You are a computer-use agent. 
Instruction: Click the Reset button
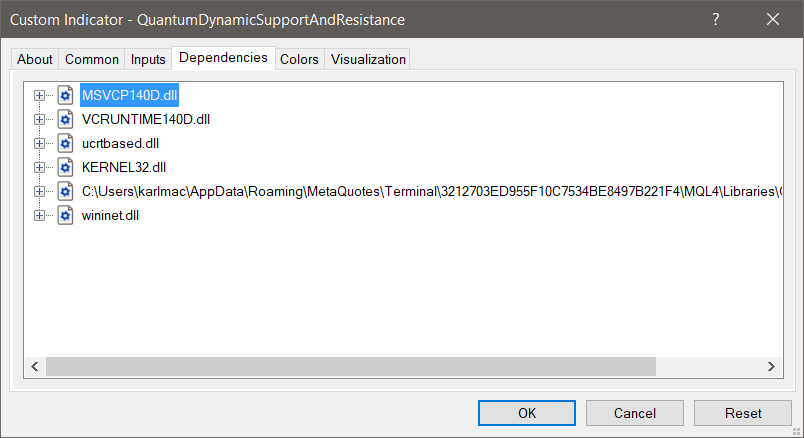click(743, 413)
